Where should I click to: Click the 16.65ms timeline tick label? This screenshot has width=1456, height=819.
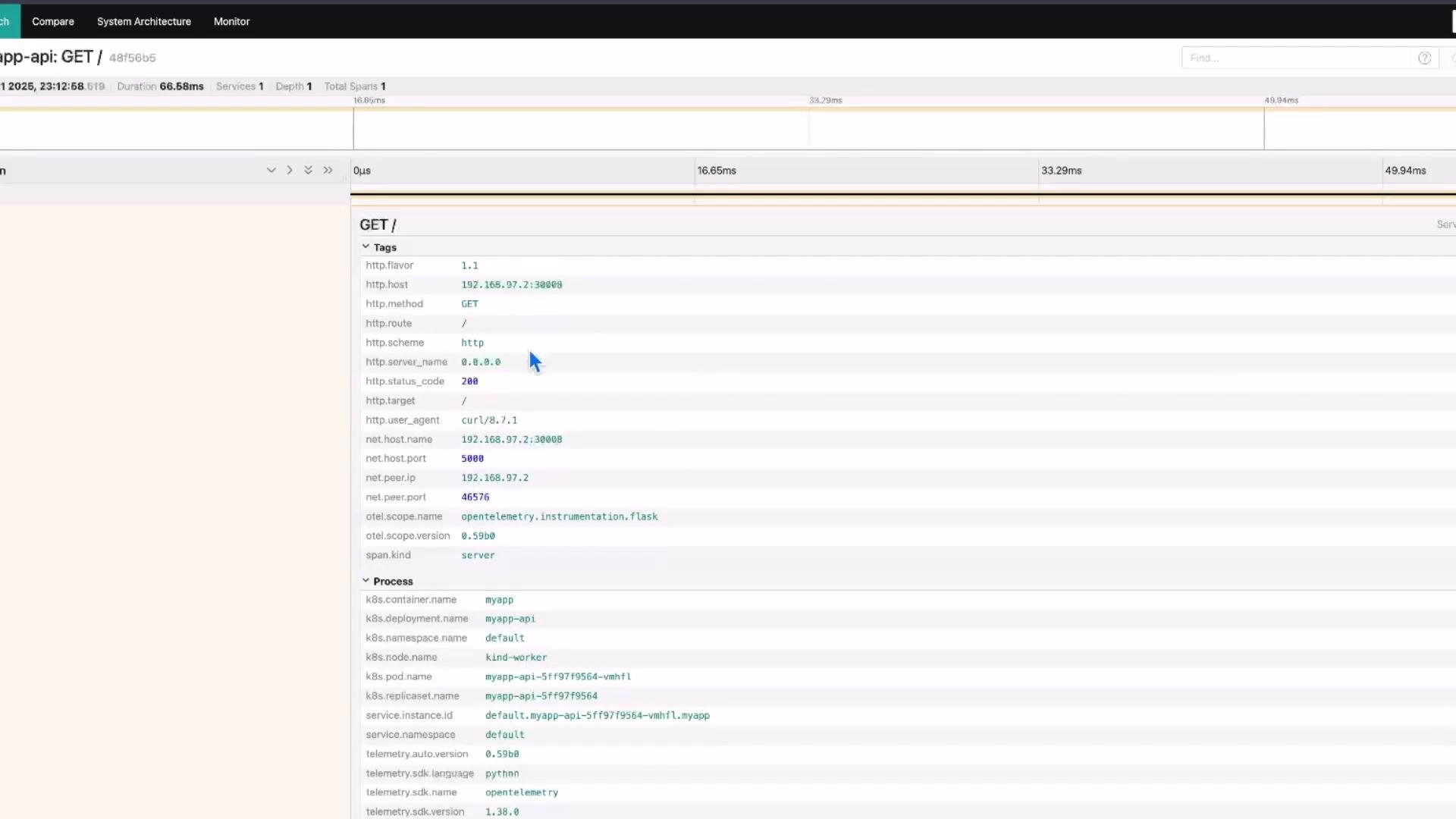(x=717, y=171)
